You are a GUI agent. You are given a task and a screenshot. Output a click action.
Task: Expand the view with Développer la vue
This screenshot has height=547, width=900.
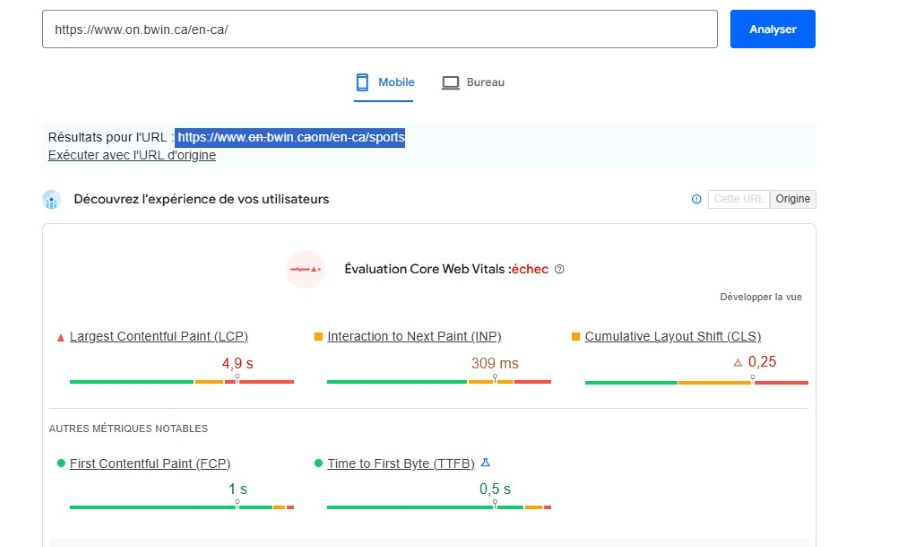tap(761, 297)
